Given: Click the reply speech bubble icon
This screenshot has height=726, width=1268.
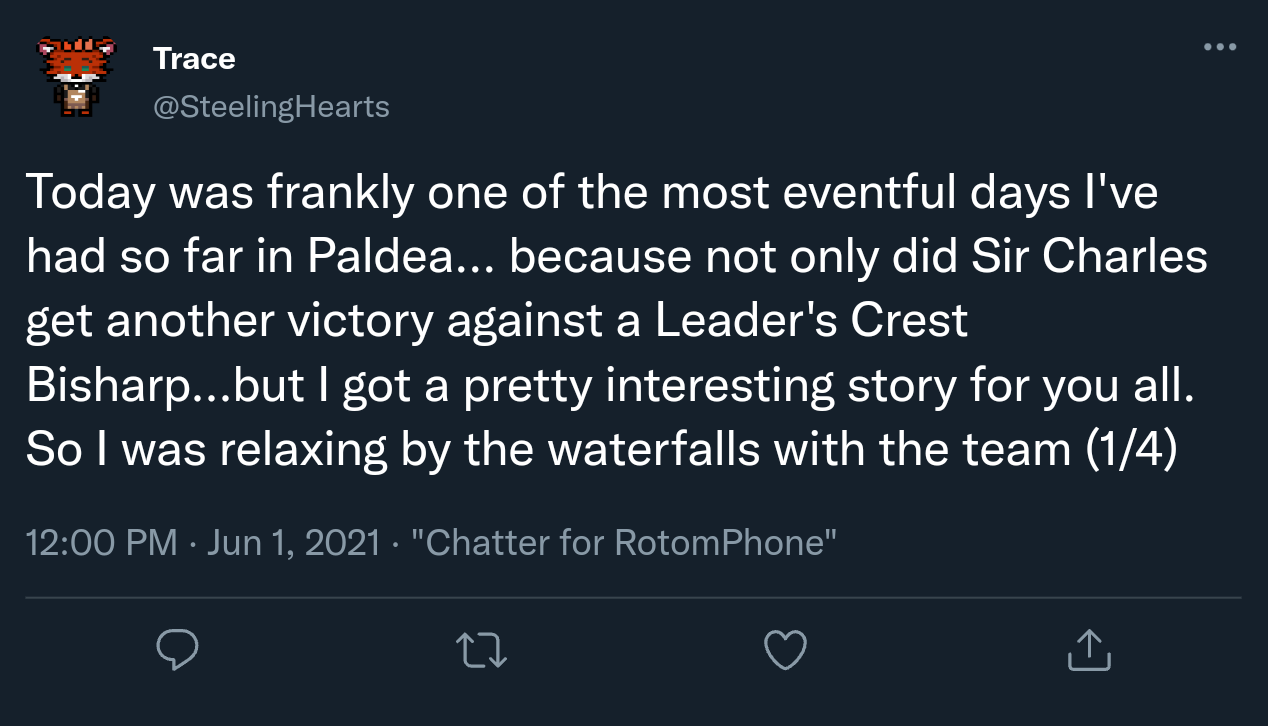Looking at the screenshot, I should click(x=178, y=650).
